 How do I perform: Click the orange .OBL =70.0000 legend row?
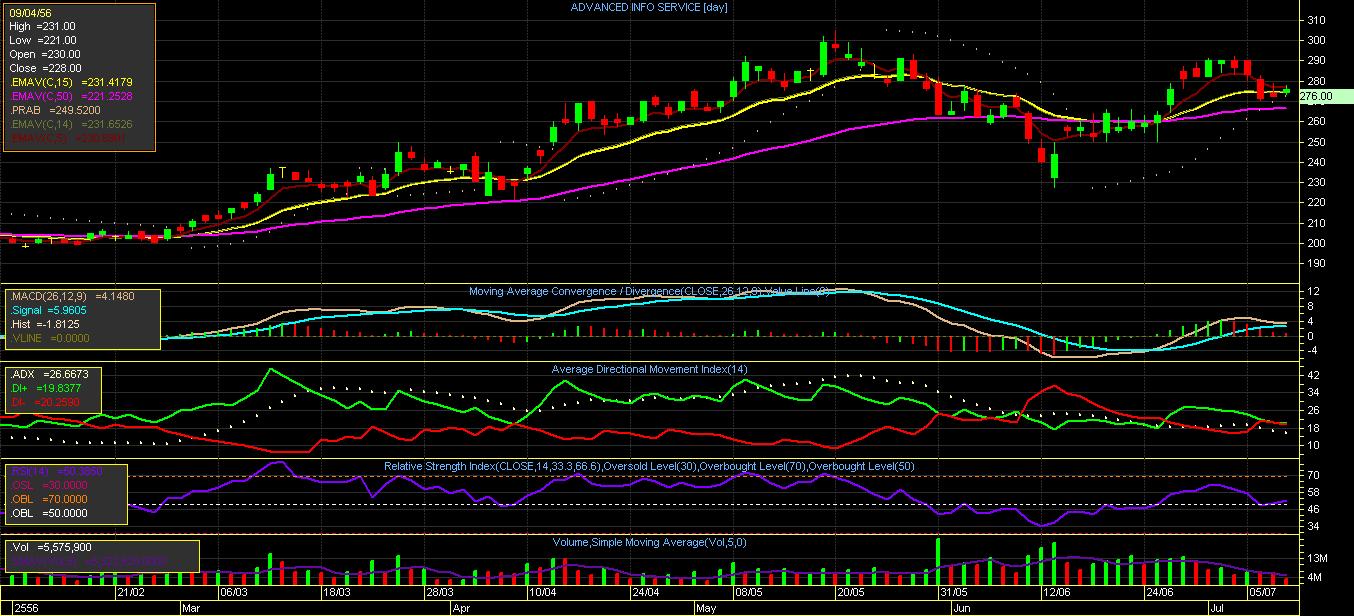tap(49, 499)
